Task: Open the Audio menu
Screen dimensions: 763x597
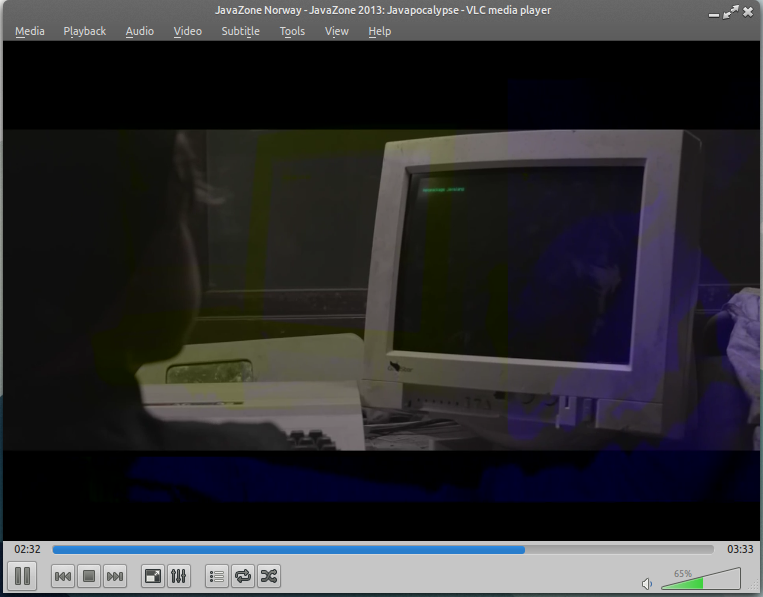Action: pos(140,31)
